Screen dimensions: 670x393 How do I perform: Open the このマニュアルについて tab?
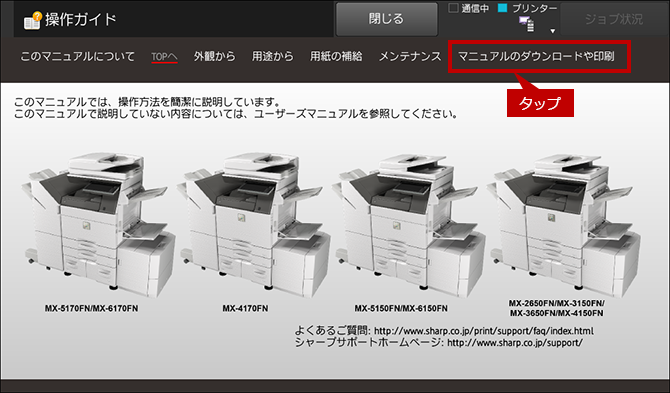tap(77, 56)
